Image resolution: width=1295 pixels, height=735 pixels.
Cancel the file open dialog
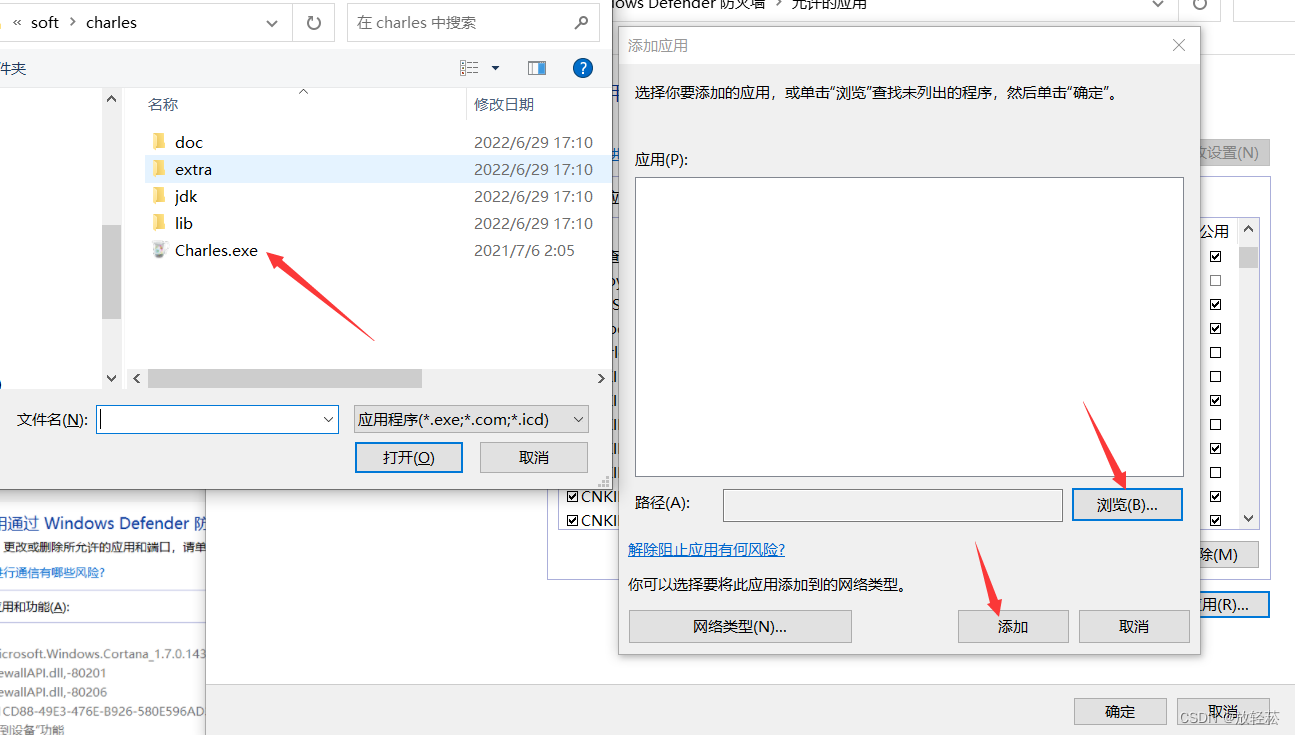[x=534, y=457]
